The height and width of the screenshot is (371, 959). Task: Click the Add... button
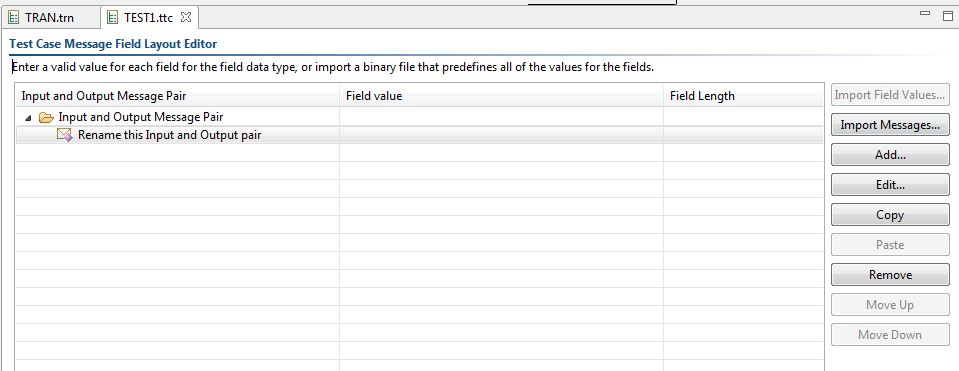890,155
